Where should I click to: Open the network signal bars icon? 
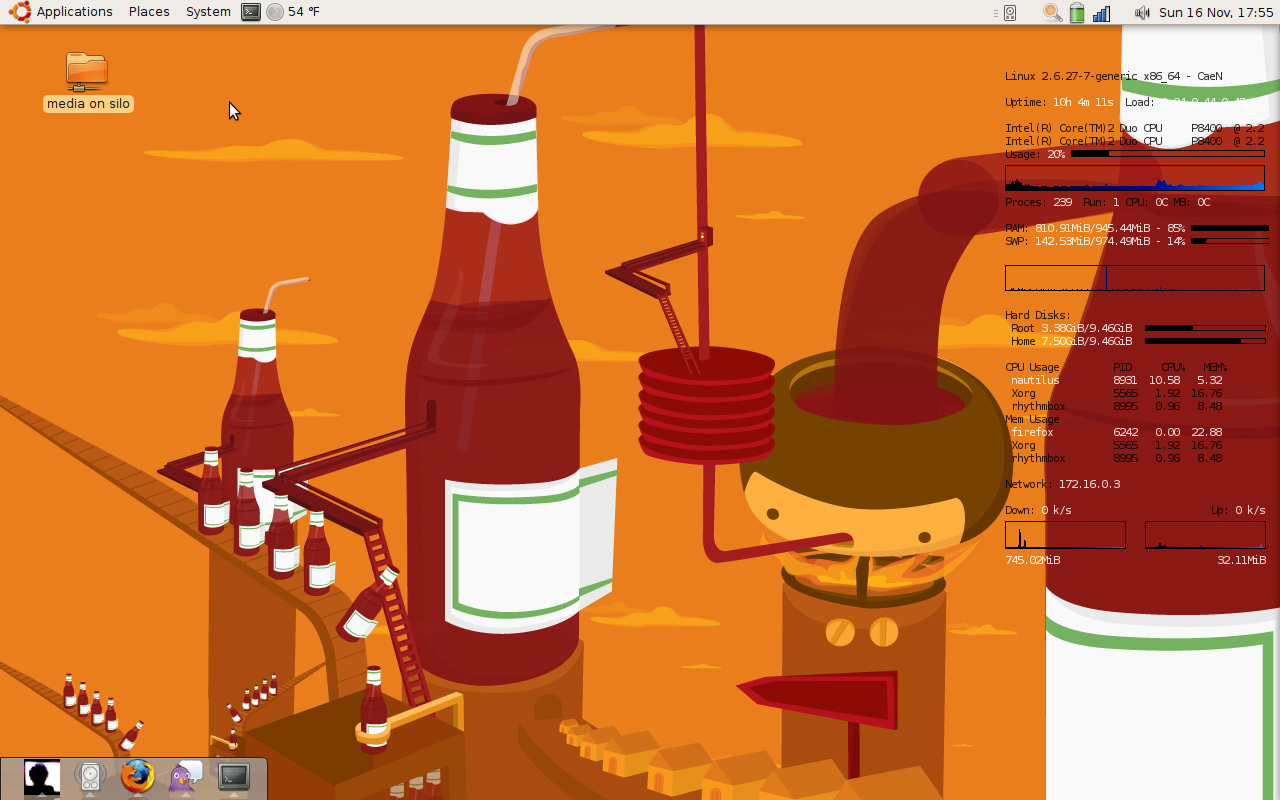[1102, 13]
